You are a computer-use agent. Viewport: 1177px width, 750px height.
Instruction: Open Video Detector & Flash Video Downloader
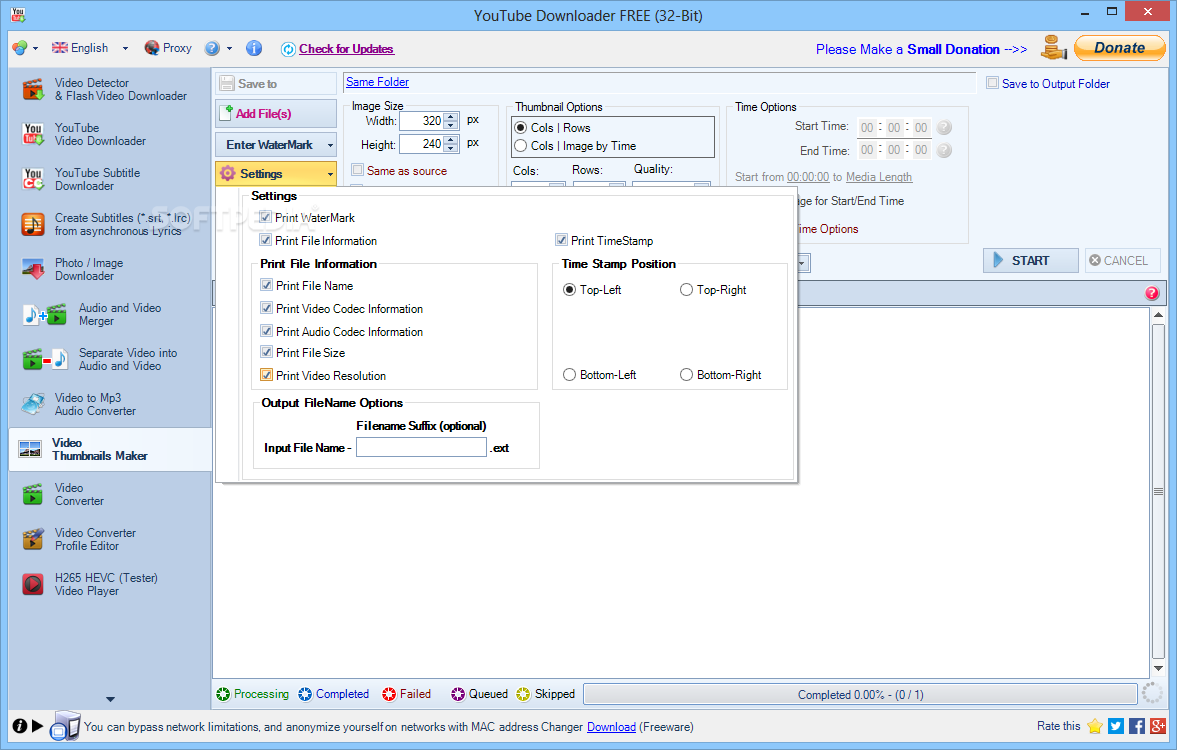(x=109, y=89)
